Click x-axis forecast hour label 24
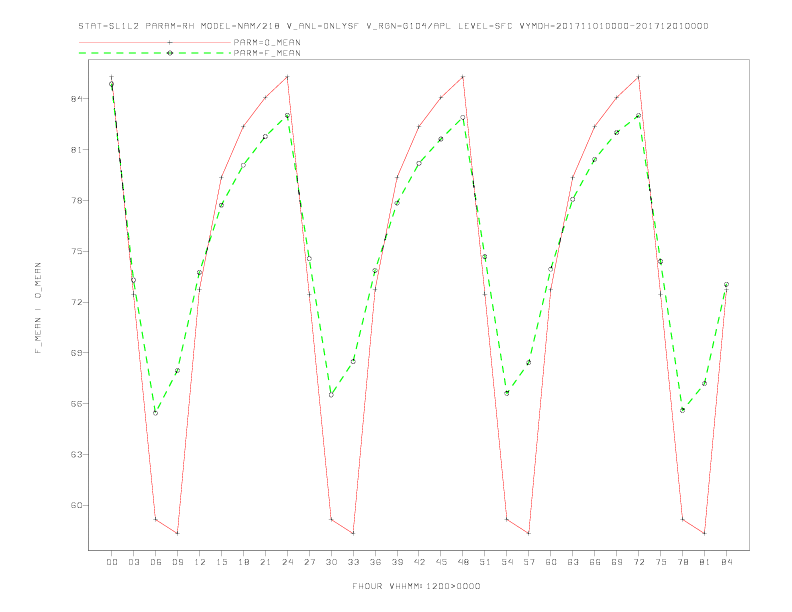792x612 pixels. [287, 562]
